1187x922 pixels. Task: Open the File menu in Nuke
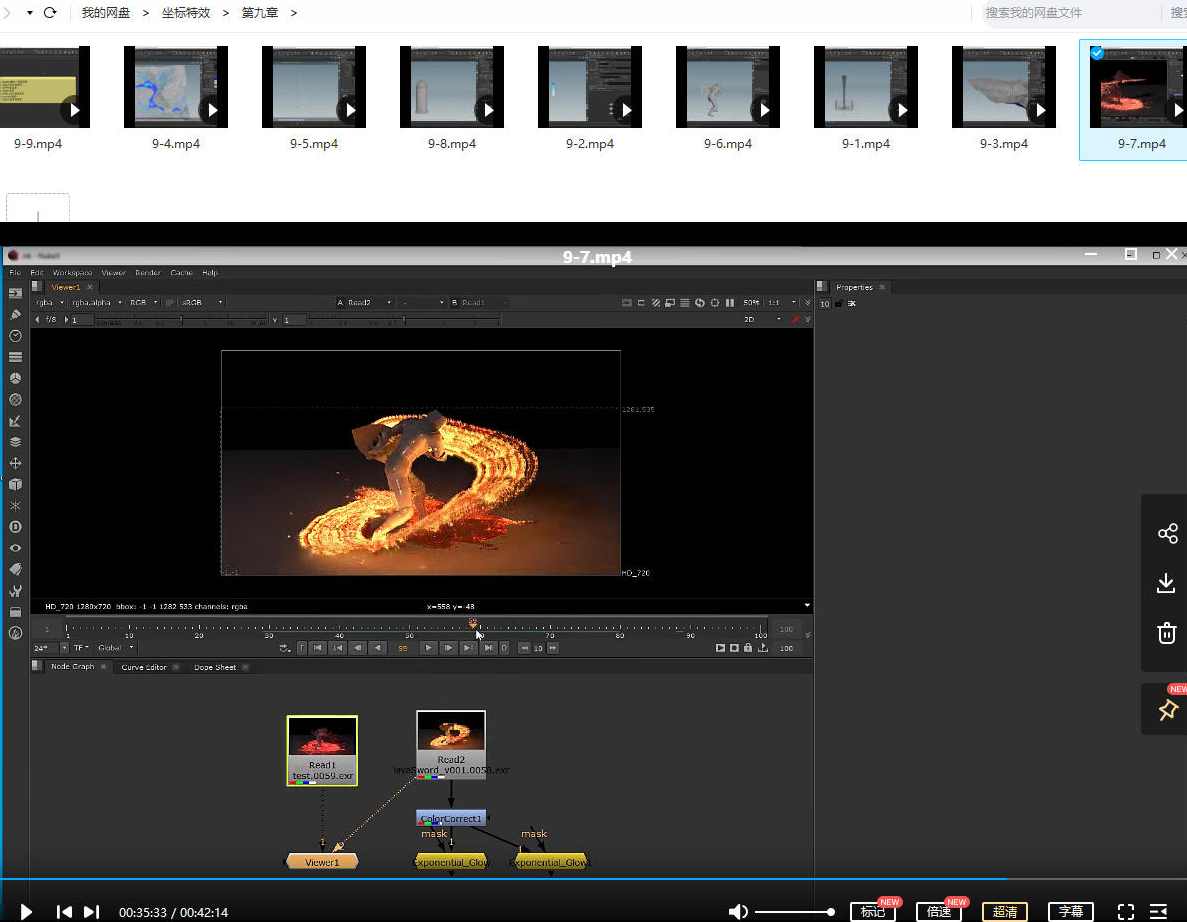(x=15, y=273)
